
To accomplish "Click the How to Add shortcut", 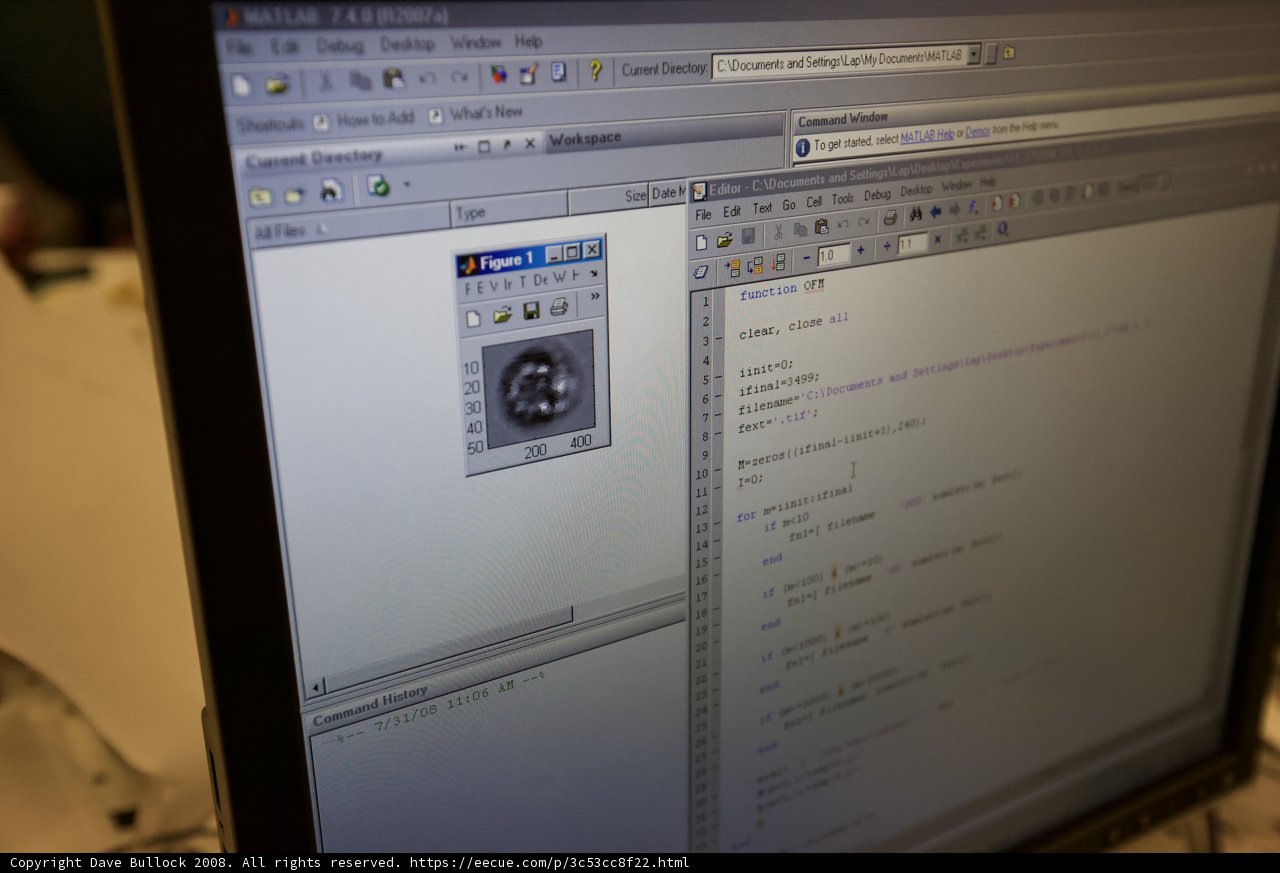I will [x=375, y=119].
